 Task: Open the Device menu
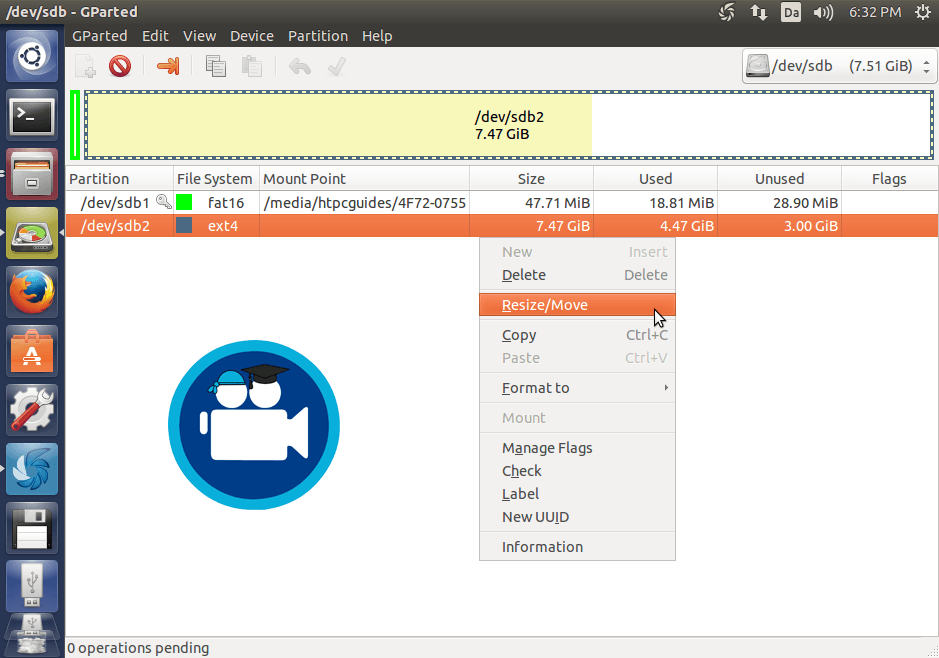(x=251, y=36)
